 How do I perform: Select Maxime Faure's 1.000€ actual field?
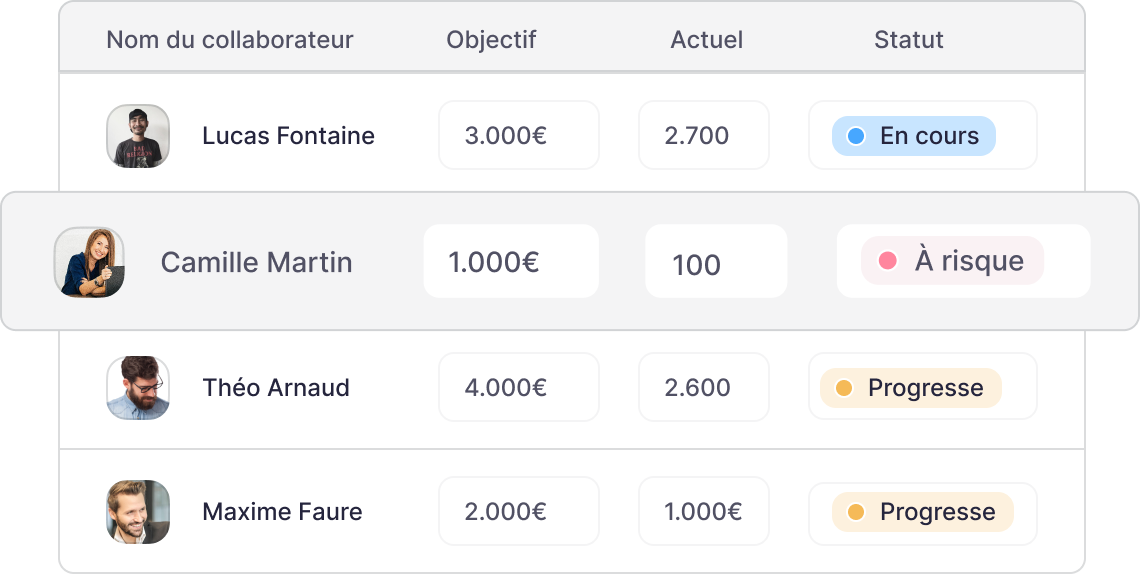click(x=704, y=511)
